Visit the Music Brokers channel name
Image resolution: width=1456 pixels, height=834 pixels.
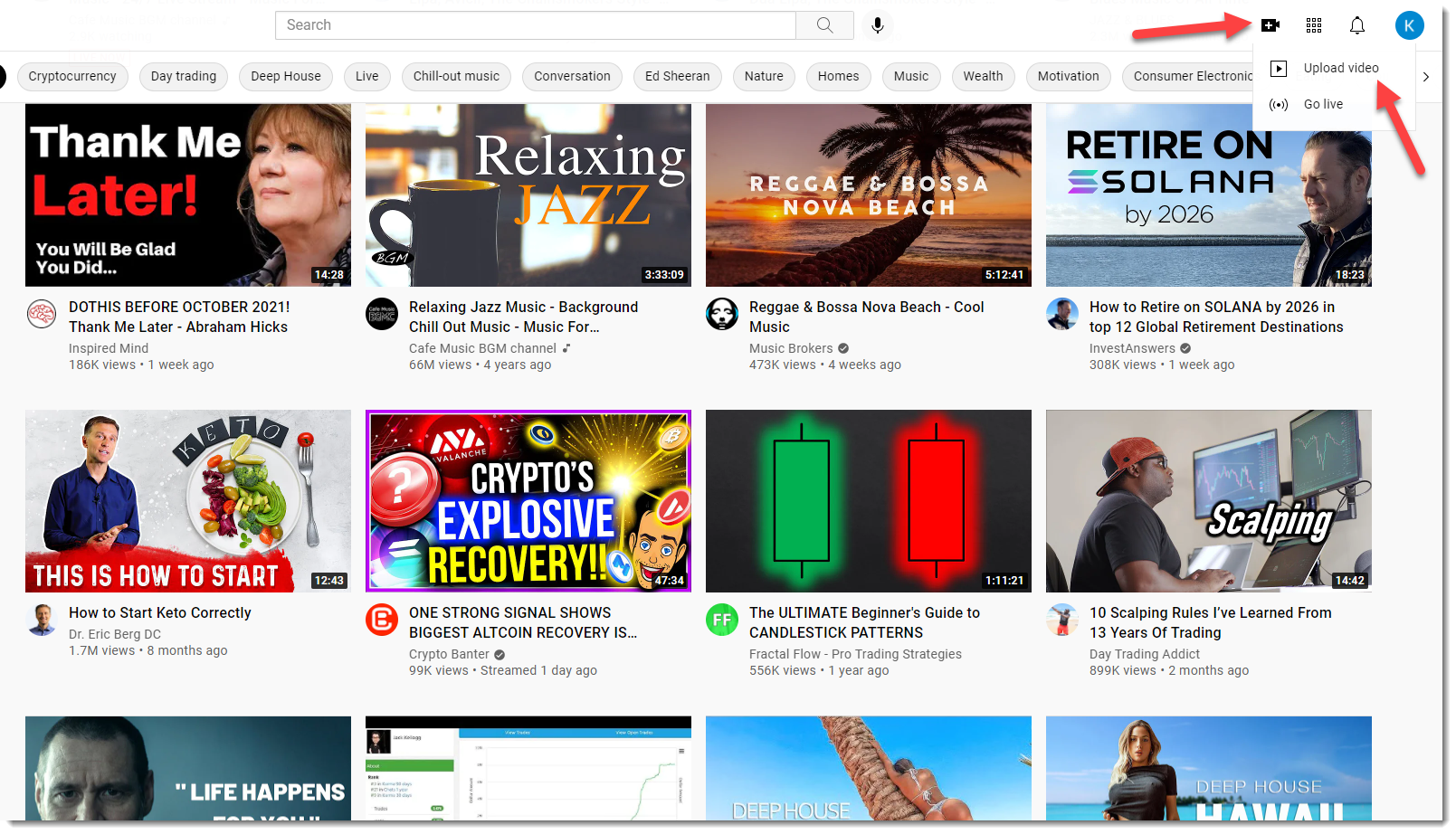click(x=791, y=348)
